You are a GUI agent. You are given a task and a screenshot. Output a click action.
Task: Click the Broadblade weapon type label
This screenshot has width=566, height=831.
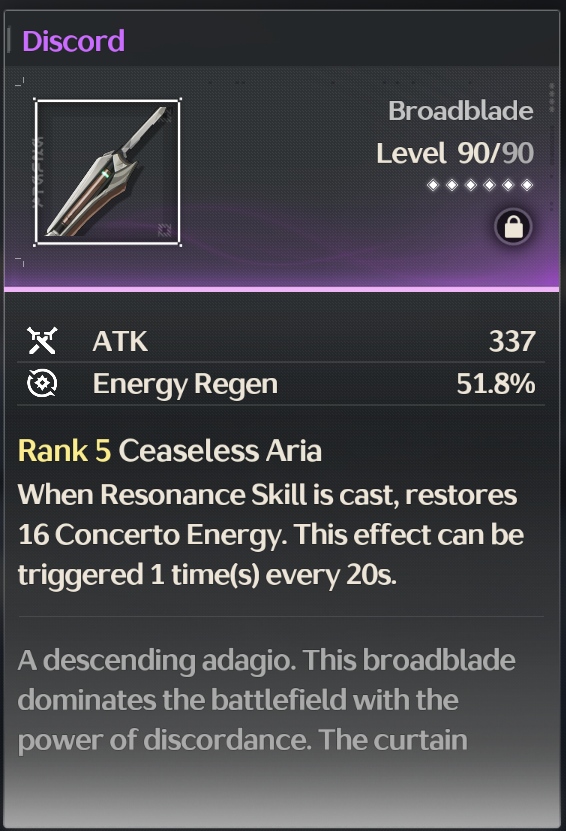point(461,111)
